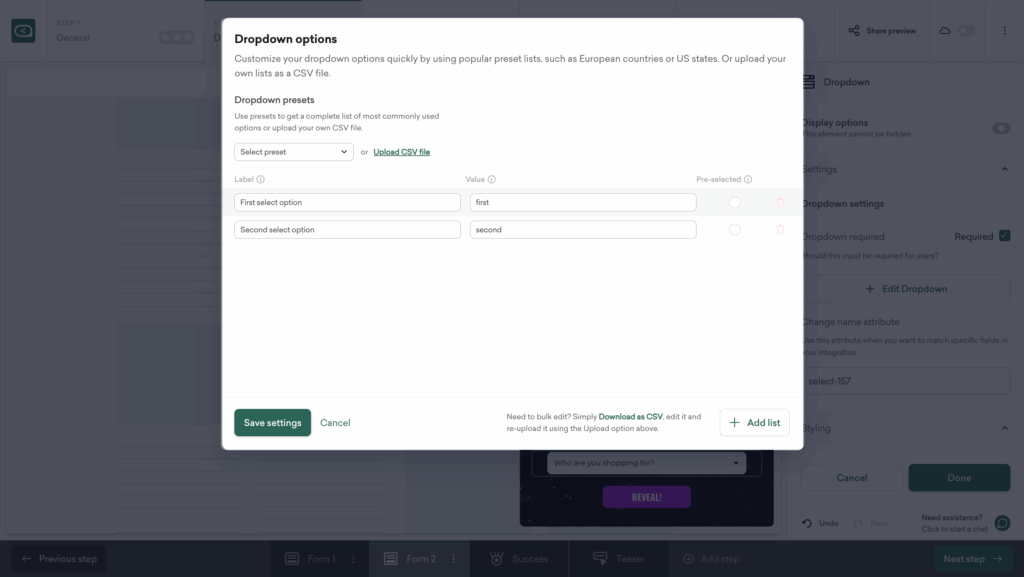Switch to the Teaser tab

[x=618, y=559]
